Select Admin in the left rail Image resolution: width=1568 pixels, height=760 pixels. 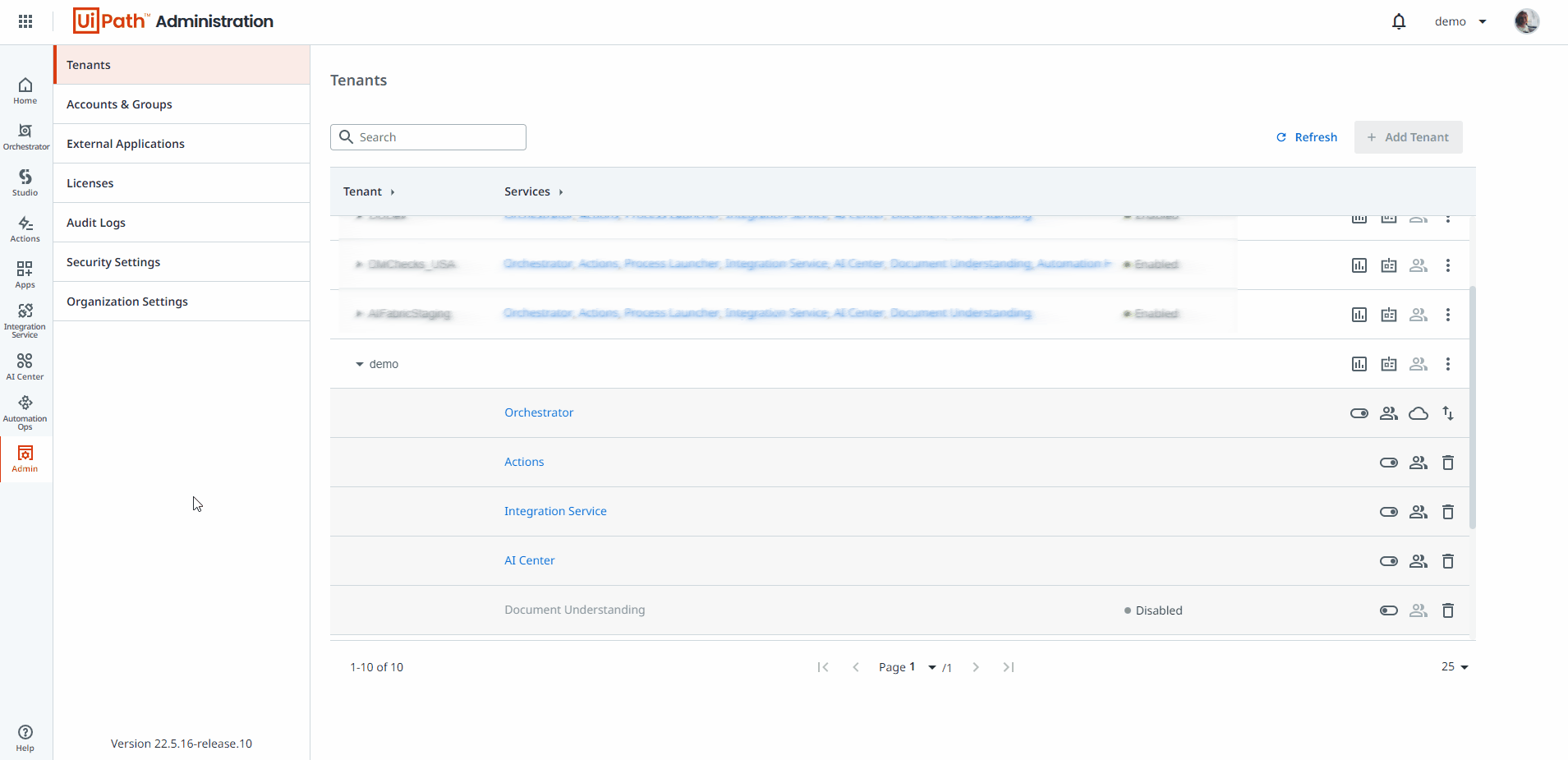coord(25,458)
